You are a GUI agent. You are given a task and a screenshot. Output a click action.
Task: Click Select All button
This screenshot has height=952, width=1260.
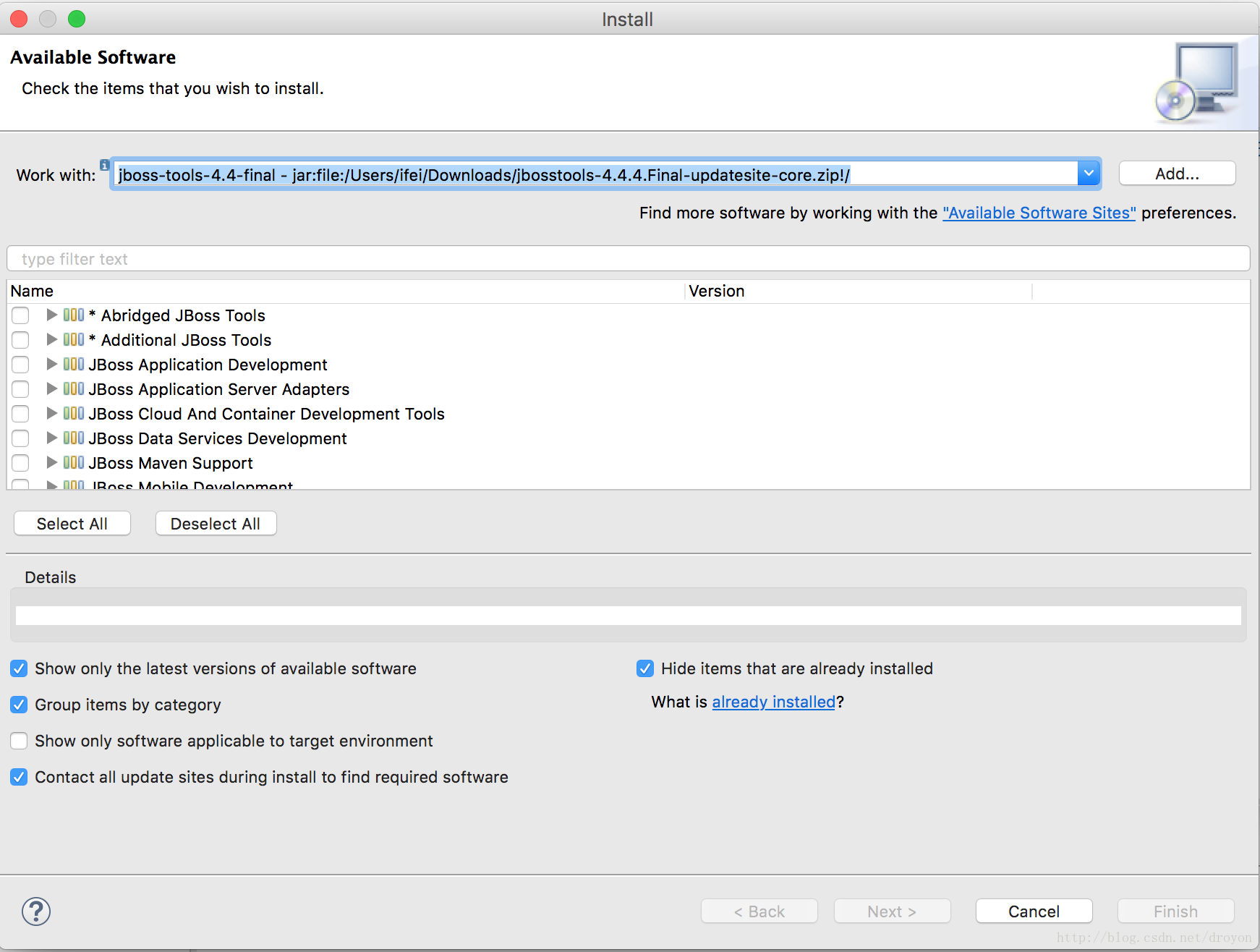pyautogui.click(x=72, y=524)
